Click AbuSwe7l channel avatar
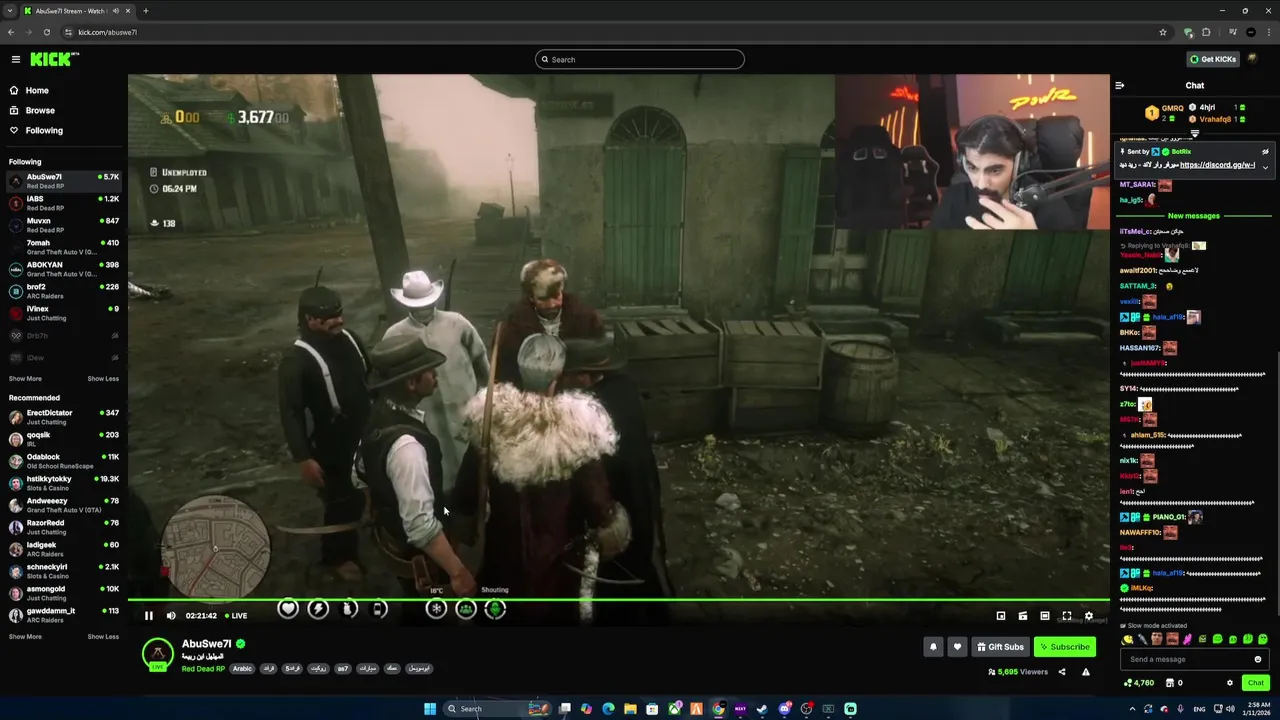Viewport: 1280px width, 720px height. click(157, 654)
